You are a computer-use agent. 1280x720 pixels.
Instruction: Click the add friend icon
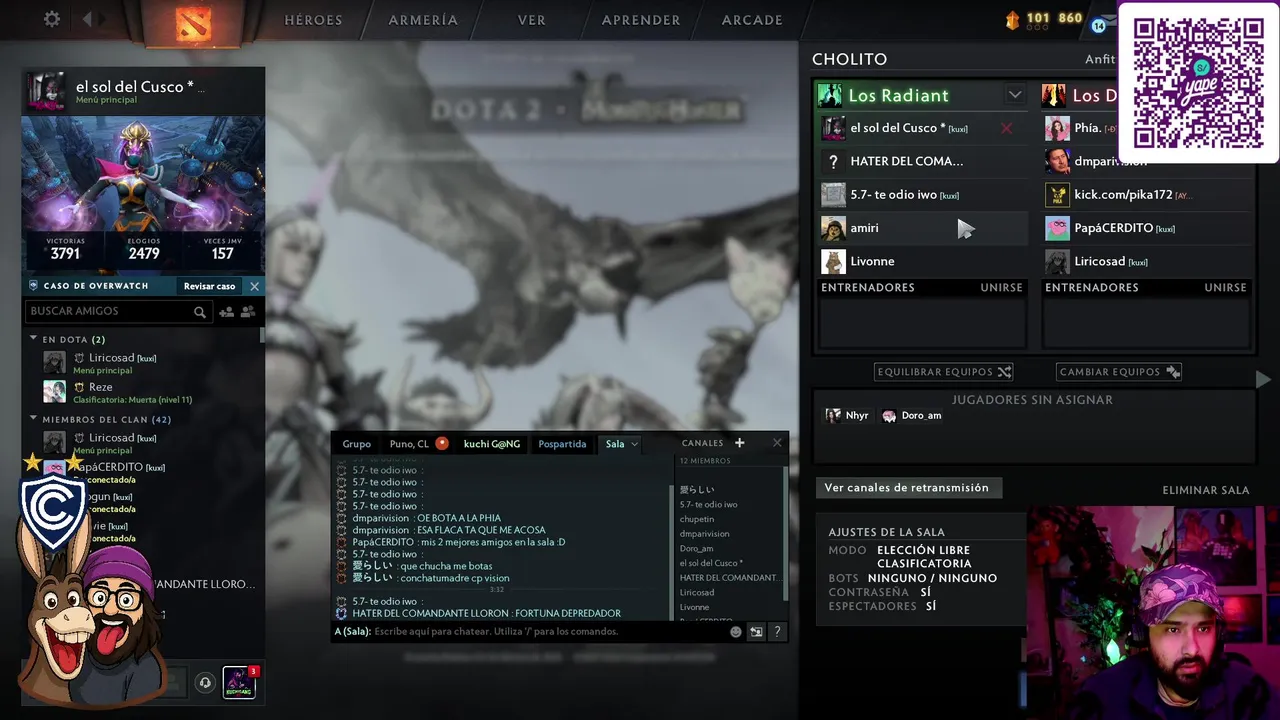[x=226, y=312]
